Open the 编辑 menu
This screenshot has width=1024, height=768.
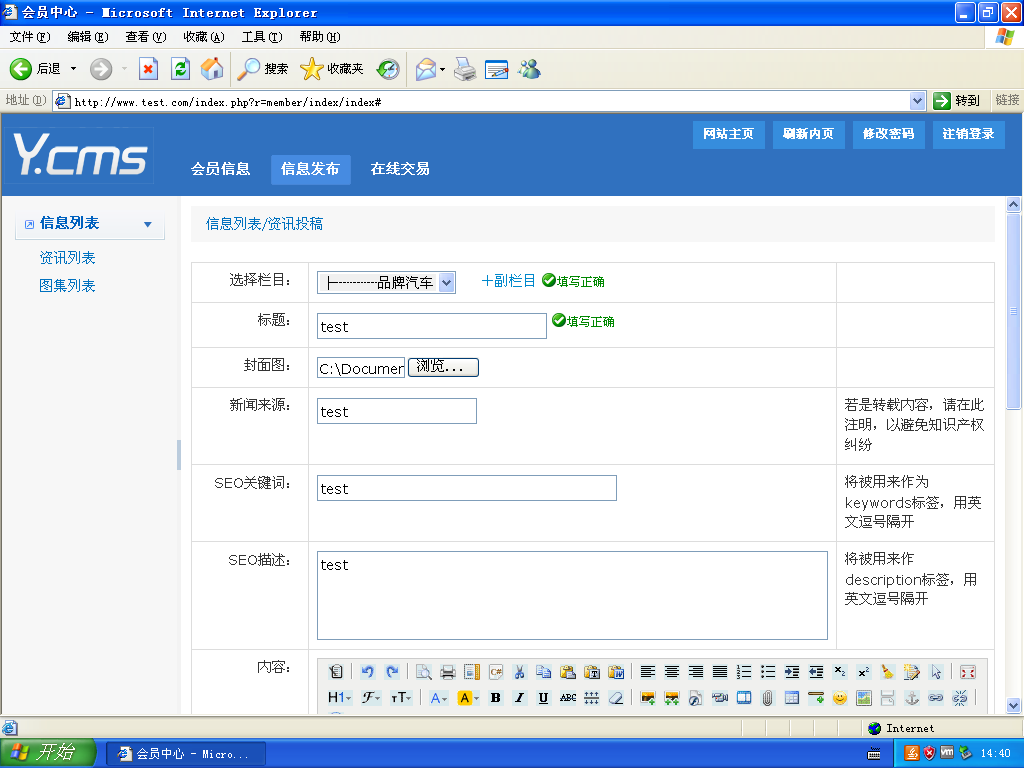[x=88, y=37]
